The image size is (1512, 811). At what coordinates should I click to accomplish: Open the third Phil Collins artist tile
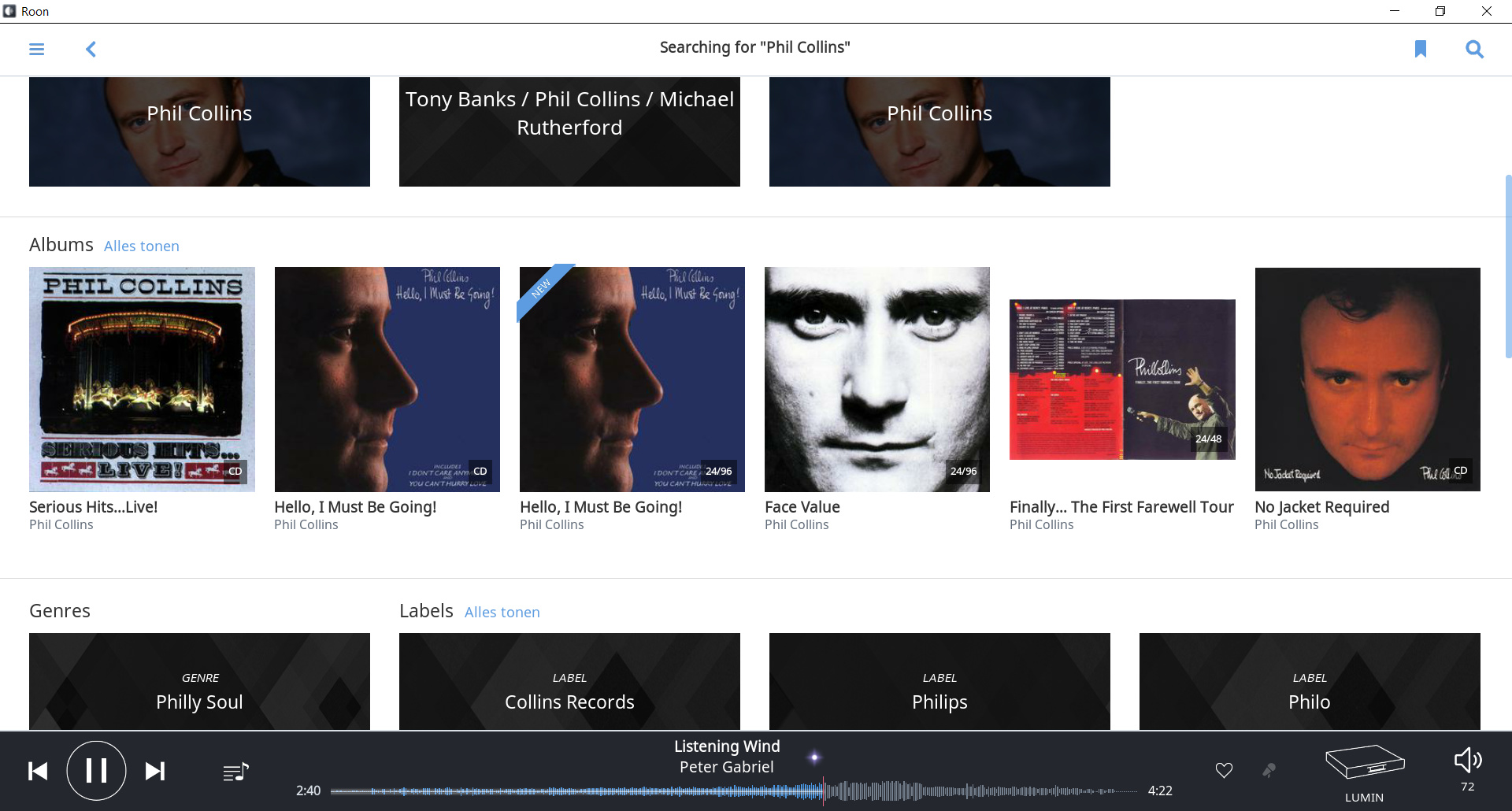pyautogui.click(x=939, y=131)
